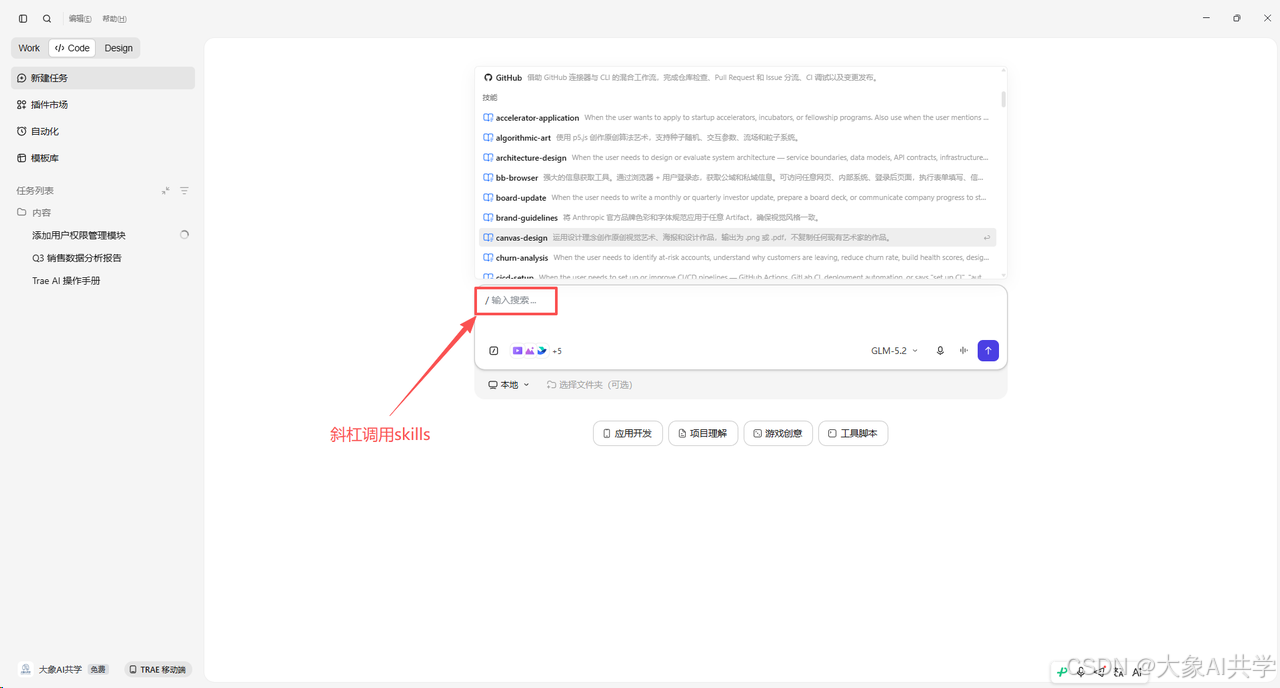This screenshot has width=1280, height=688.
Task: Send the message with purple arrow
Action: (988, 351)
